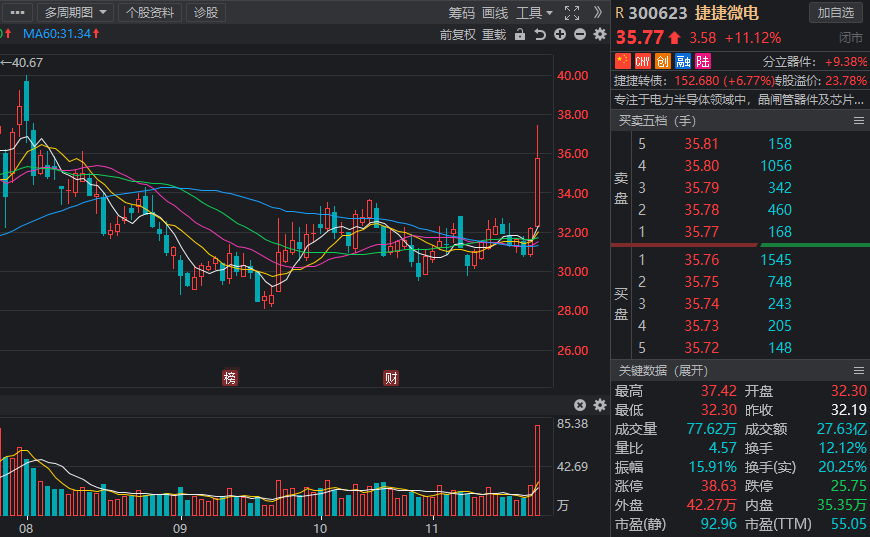Screen dimensions: 870x537
Task: Click the 最高 value 37.42
Action: click(719, 391)
